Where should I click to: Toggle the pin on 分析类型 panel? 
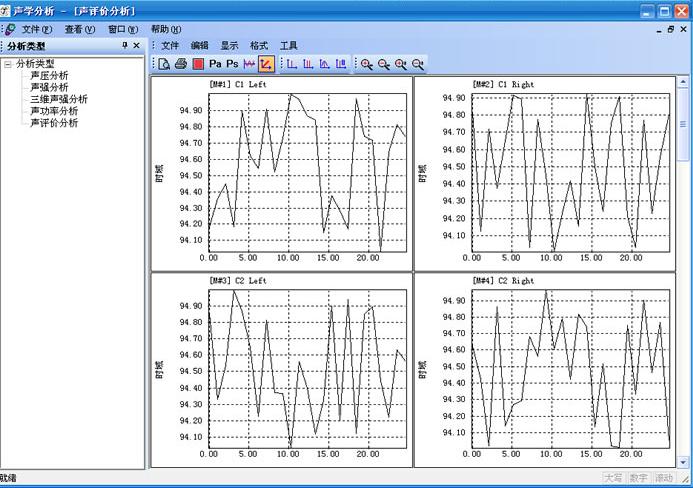point(124,45)
